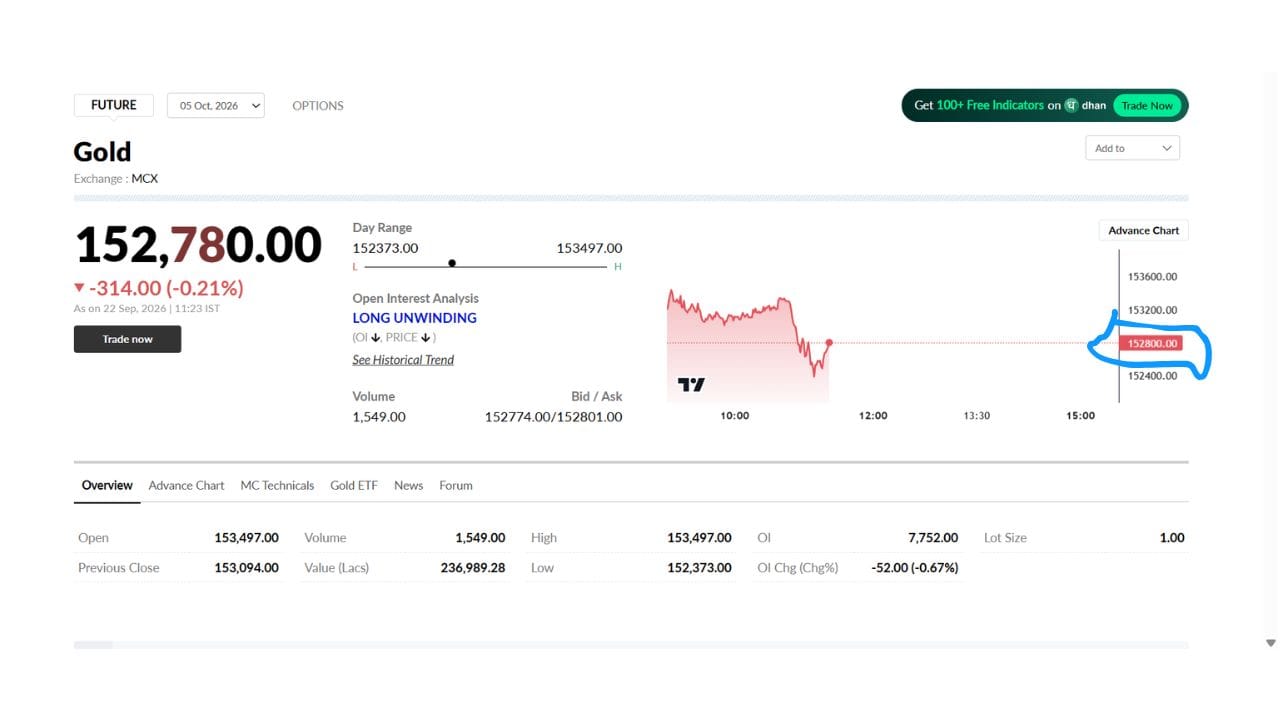Click the horizontal scrollbar at the bottom
The height and width of the screenshot is (720, 1280).
pos(631,645)
